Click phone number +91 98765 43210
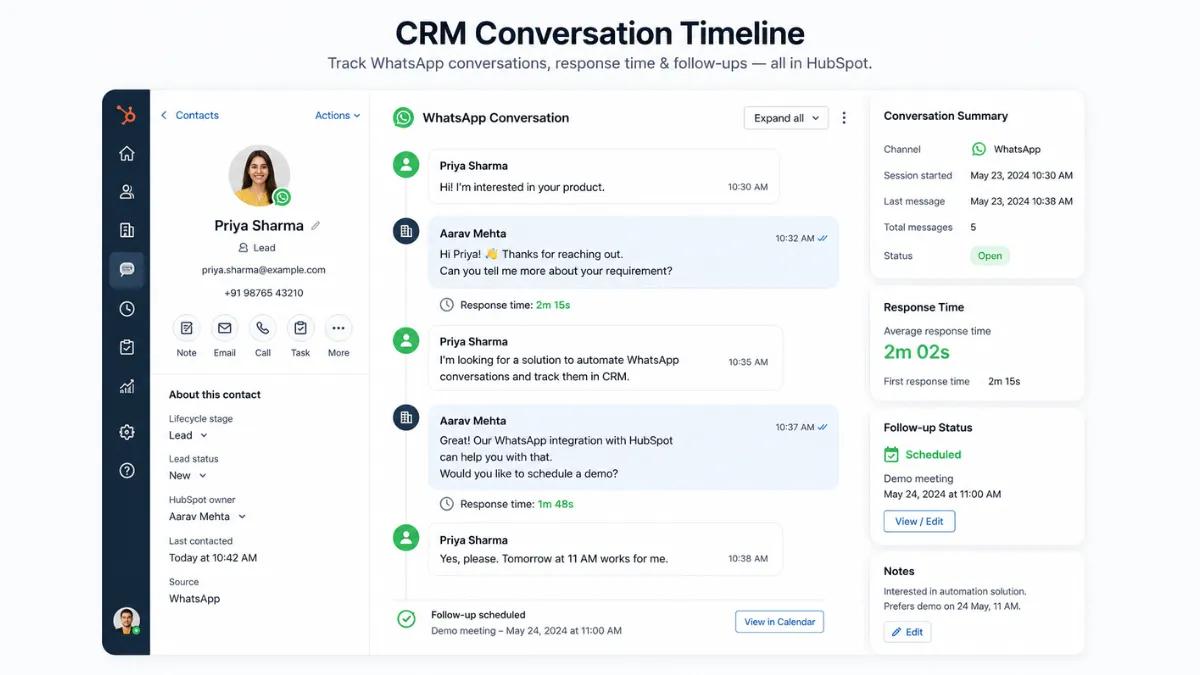Viewport: 1200px width, 675px height. pos(264,293)
